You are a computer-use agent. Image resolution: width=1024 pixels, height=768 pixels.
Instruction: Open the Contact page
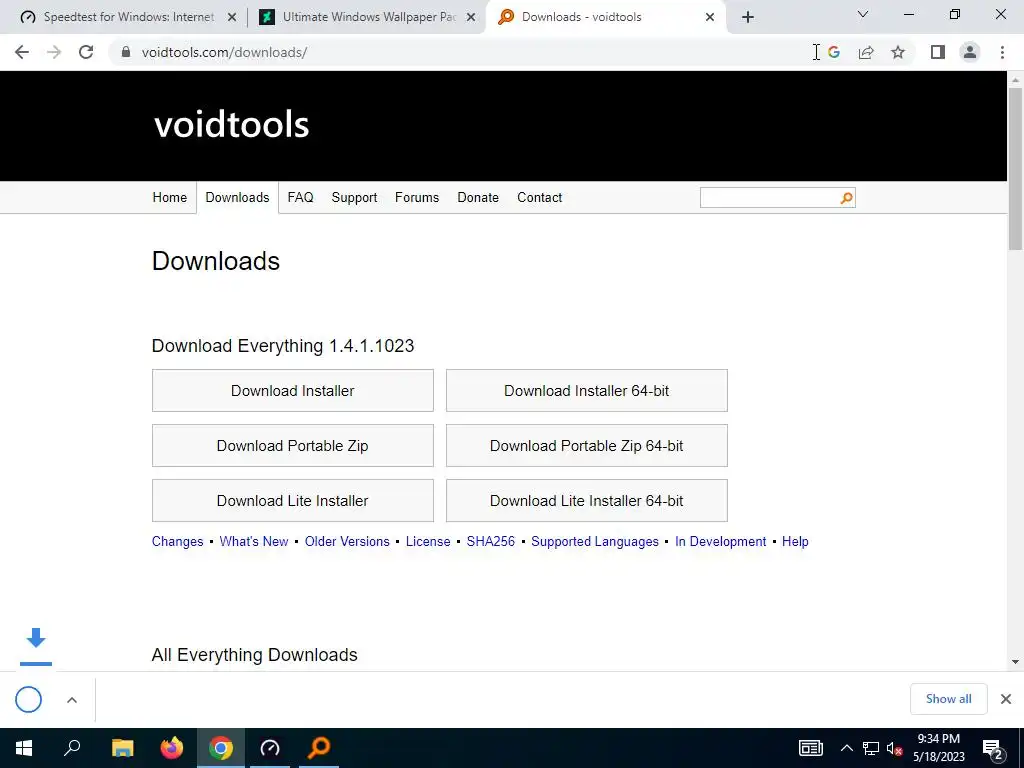(x=539, y=197)
